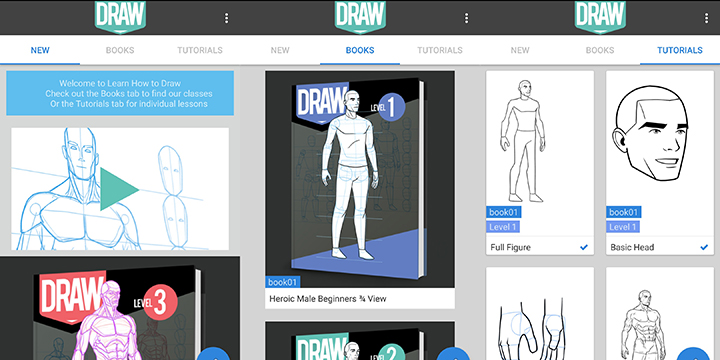Click the book01 tag under the Level 1 cover
The image size is (720, 360).
coord(283,282)
